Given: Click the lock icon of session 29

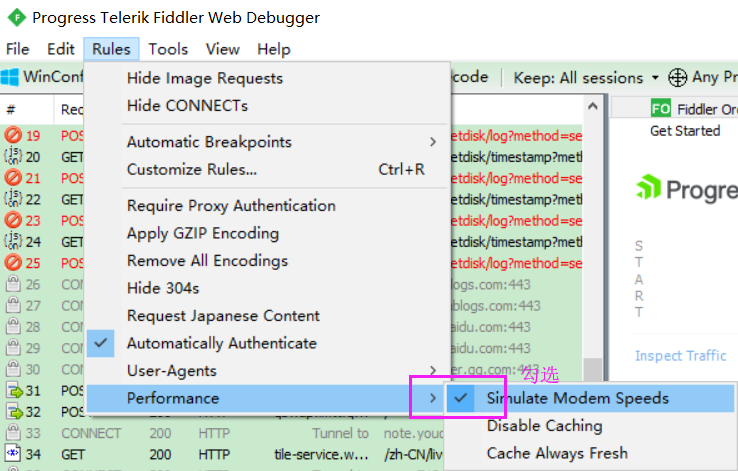Looking at the screenshot, I should tap(13, 347).
